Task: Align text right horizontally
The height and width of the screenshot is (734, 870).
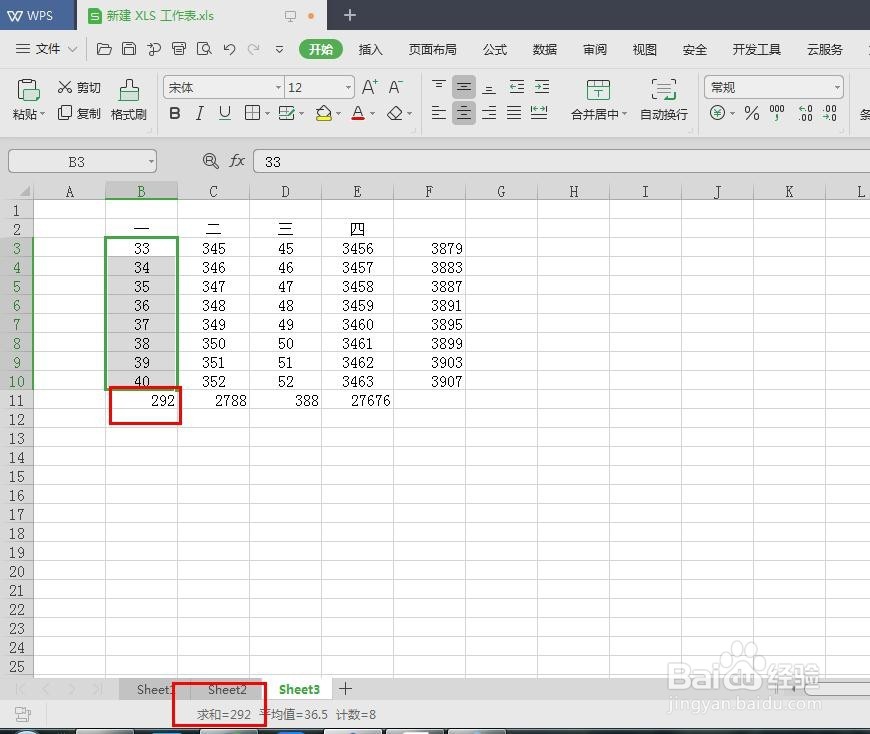Action: click(x=489, y=113)
